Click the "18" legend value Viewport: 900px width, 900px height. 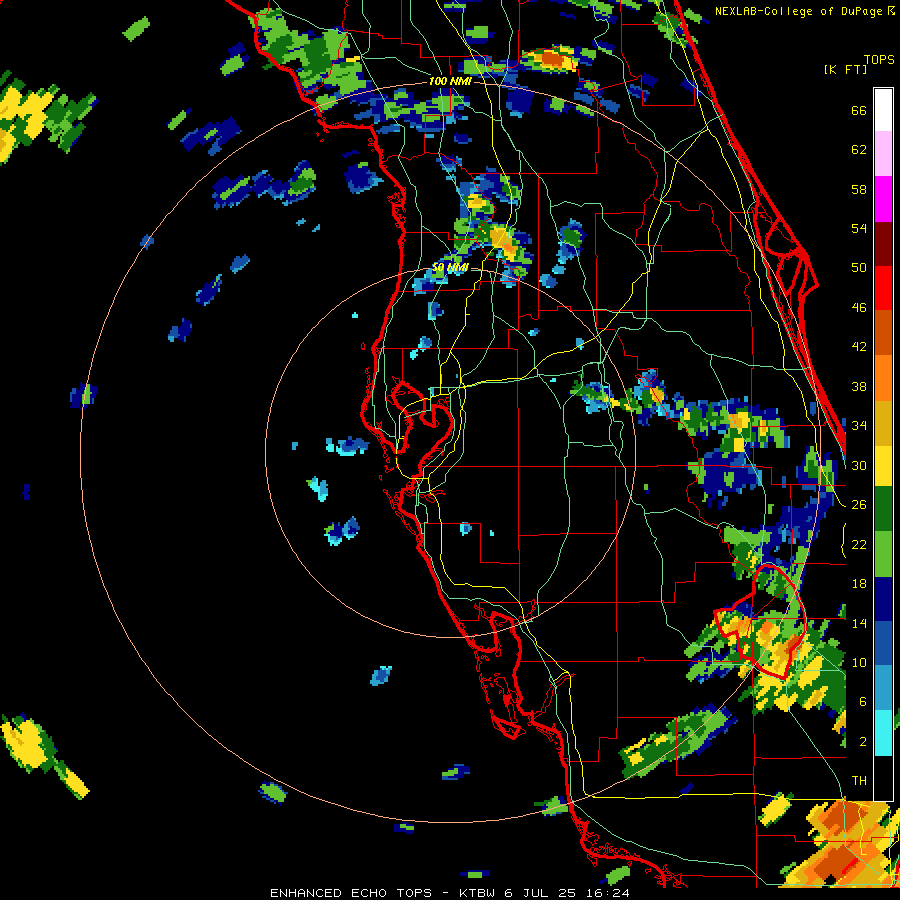pos(859,584)
